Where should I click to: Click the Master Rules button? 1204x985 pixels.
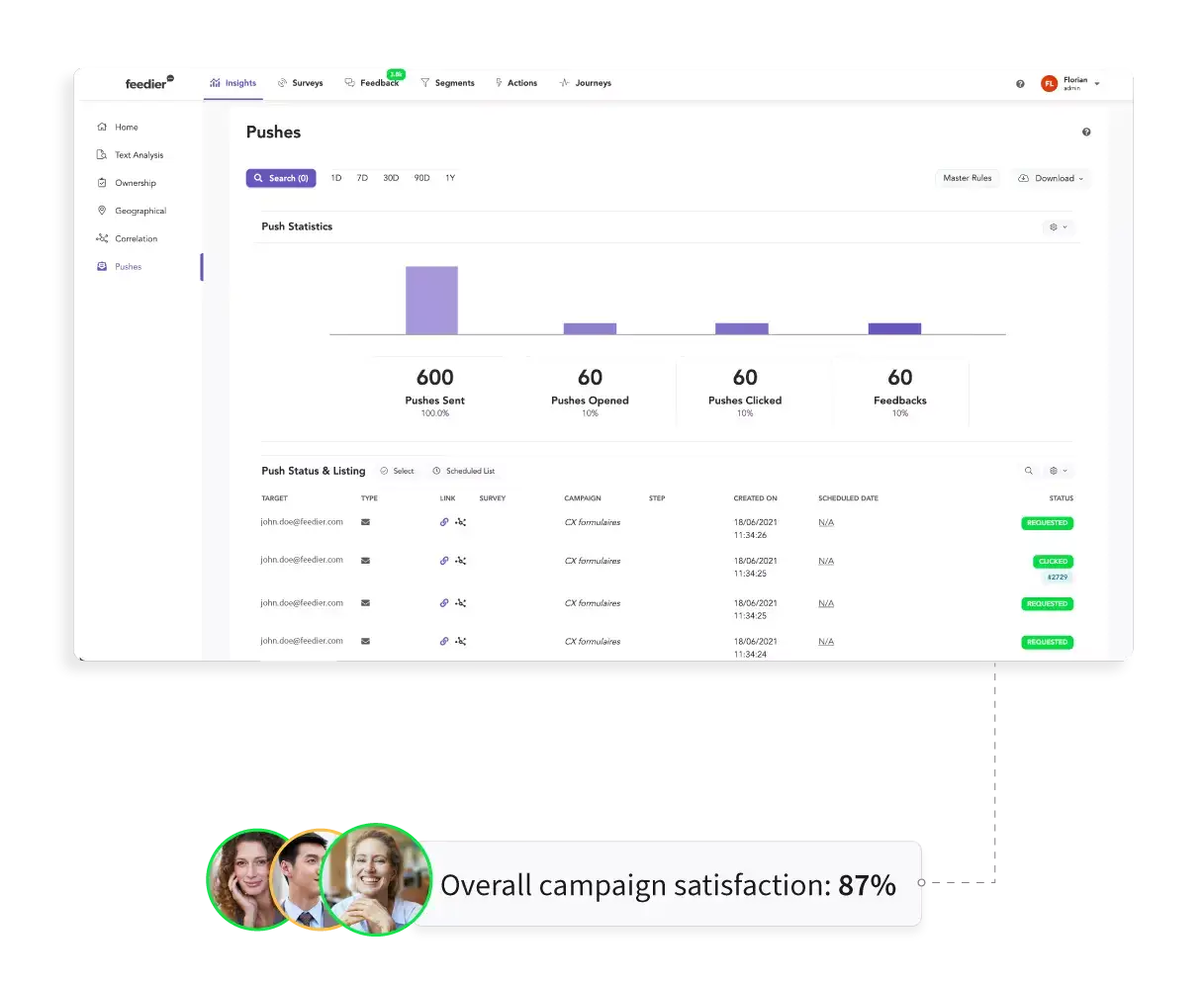tap(967, 178)
